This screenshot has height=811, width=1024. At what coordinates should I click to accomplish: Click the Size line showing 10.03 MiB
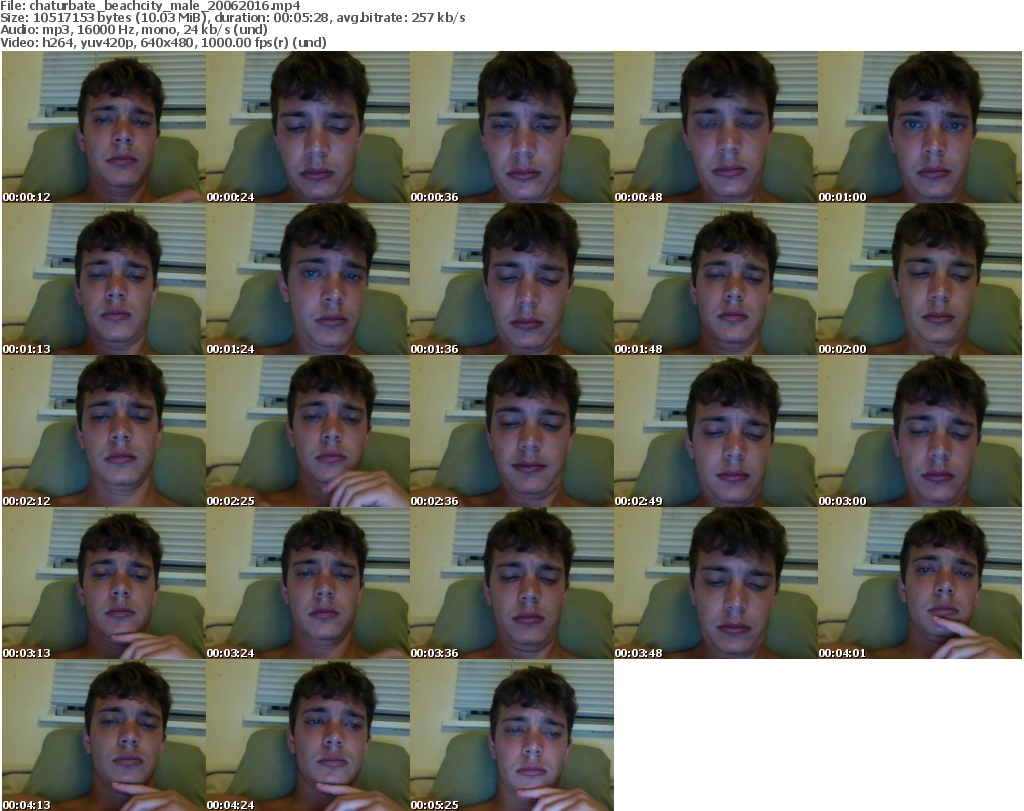coord(232,18)
